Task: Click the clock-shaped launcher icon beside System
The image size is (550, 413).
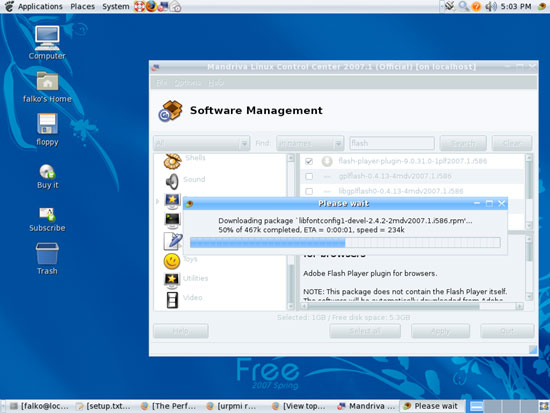Action: [175, 6]
